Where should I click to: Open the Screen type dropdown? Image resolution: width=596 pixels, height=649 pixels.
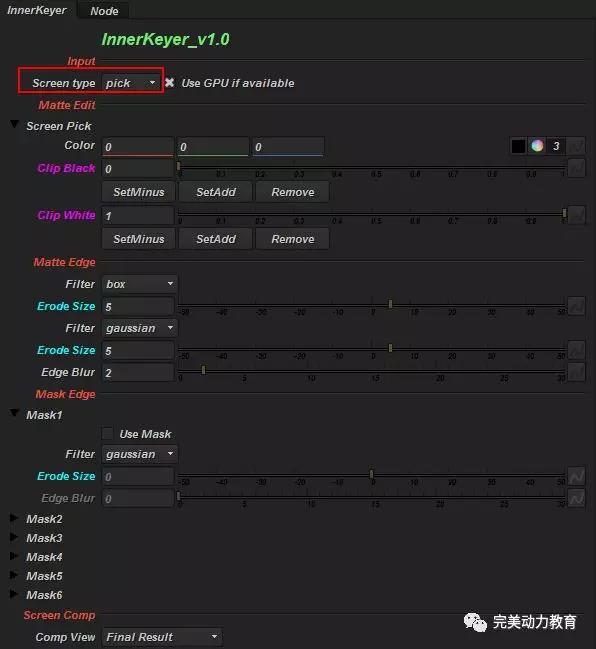(130, 83)
